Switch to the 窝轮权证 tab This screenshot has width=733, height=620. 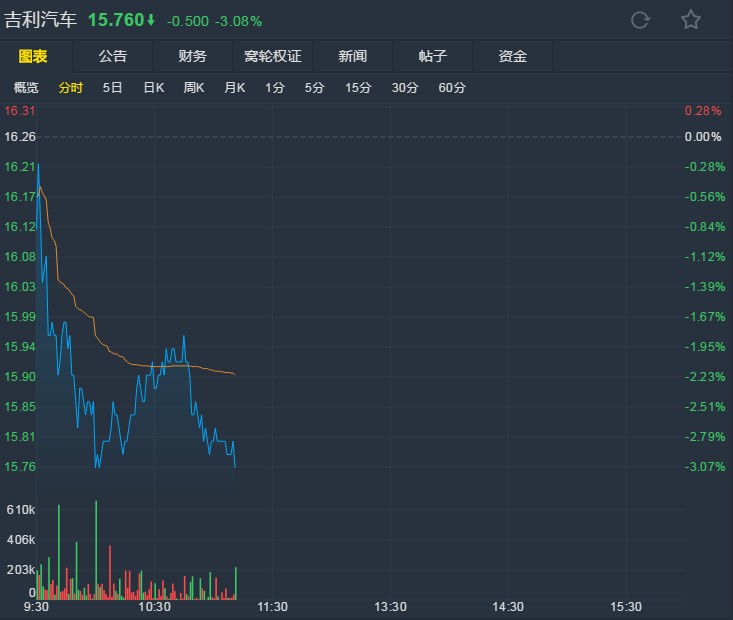[272, 56]
